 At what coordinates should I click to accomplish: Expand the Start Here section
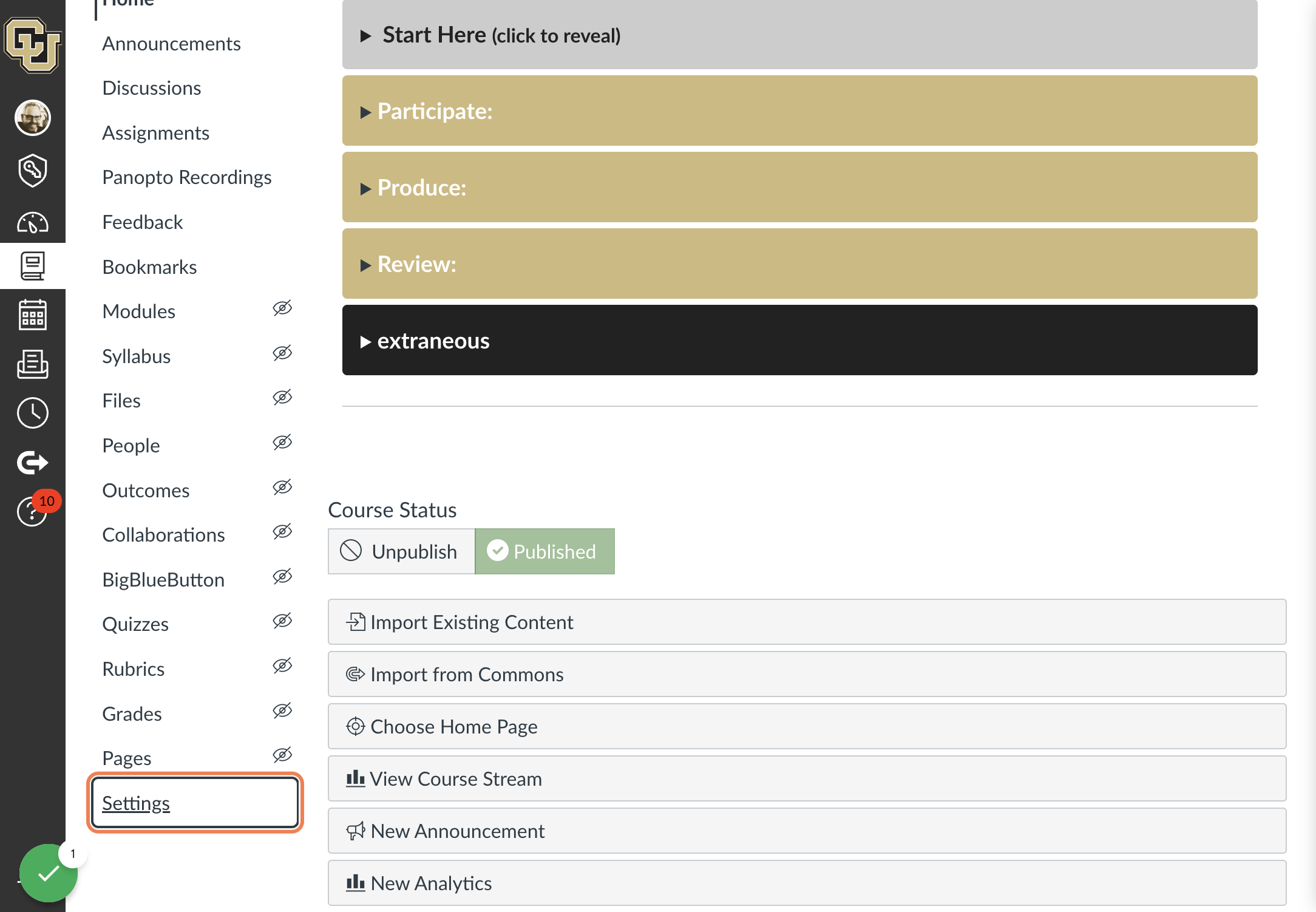799,35
